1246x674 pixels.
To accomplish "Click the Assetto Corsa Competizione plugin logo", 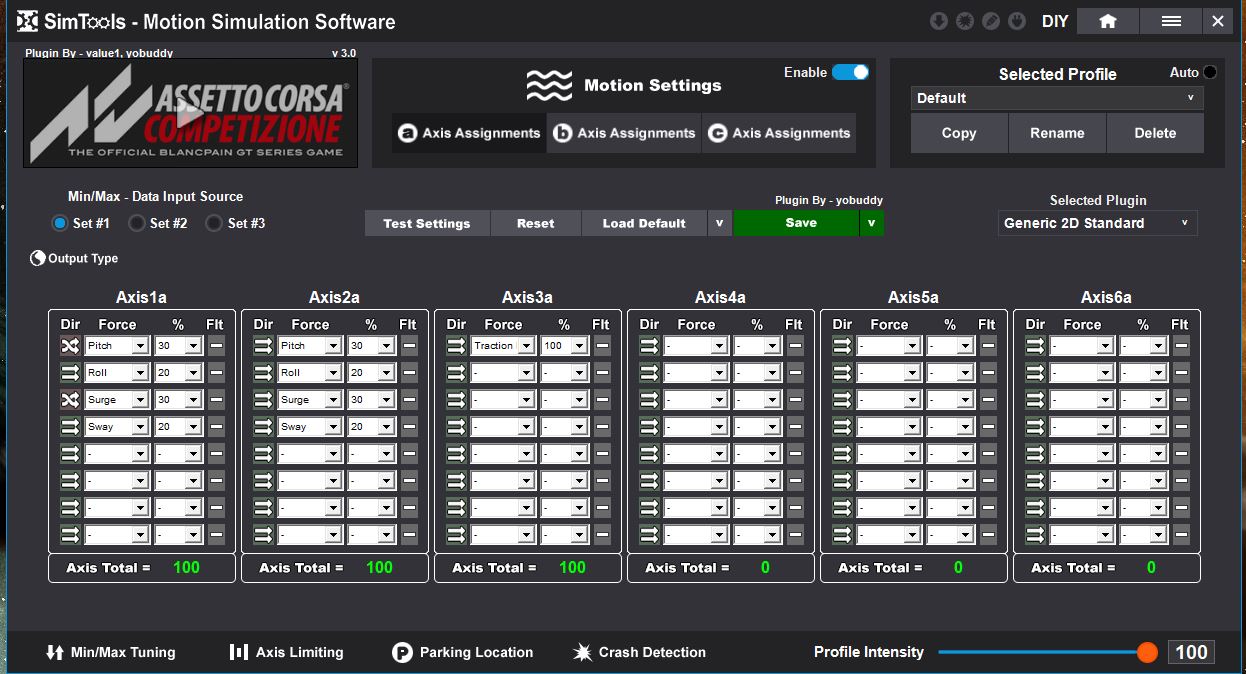I will [190, 112].
